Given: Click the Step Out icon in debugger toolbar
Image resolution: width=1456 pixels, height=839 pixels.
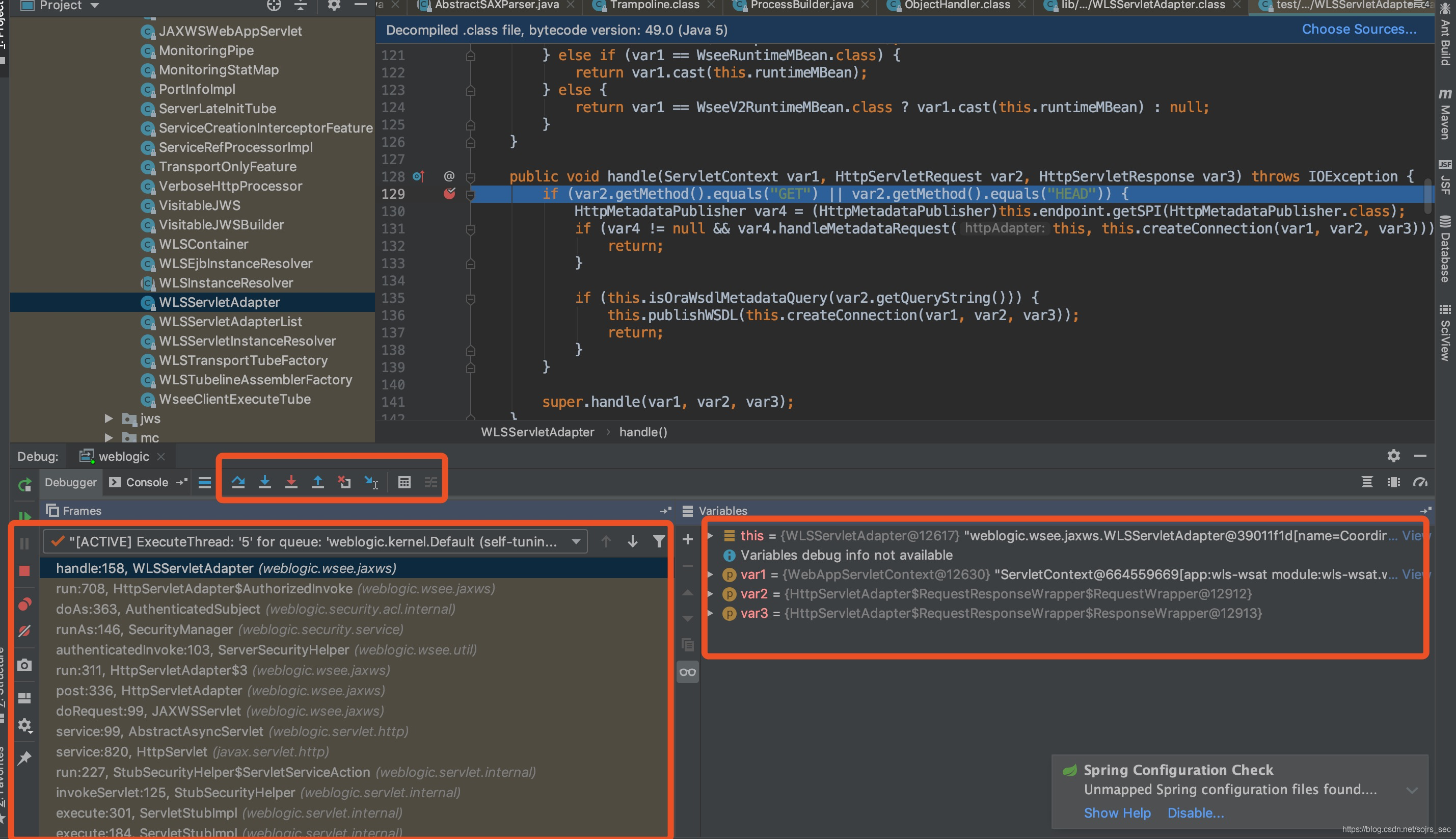Looking at the screenshot, I should (x=318, y=482).
